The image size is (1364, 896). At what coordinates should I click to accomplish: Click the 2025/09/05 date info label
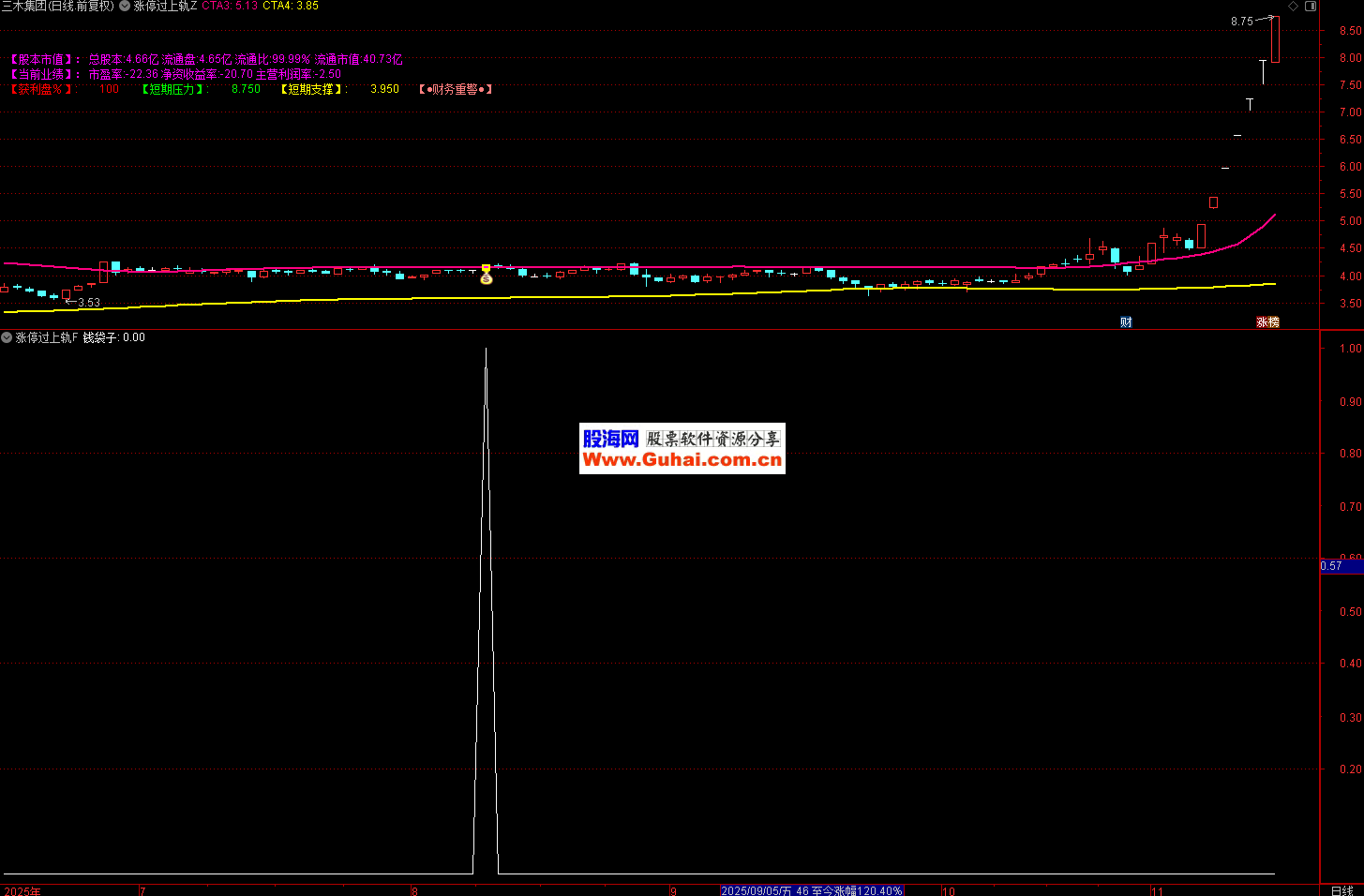pyautogui.click(x=811, y=890)
